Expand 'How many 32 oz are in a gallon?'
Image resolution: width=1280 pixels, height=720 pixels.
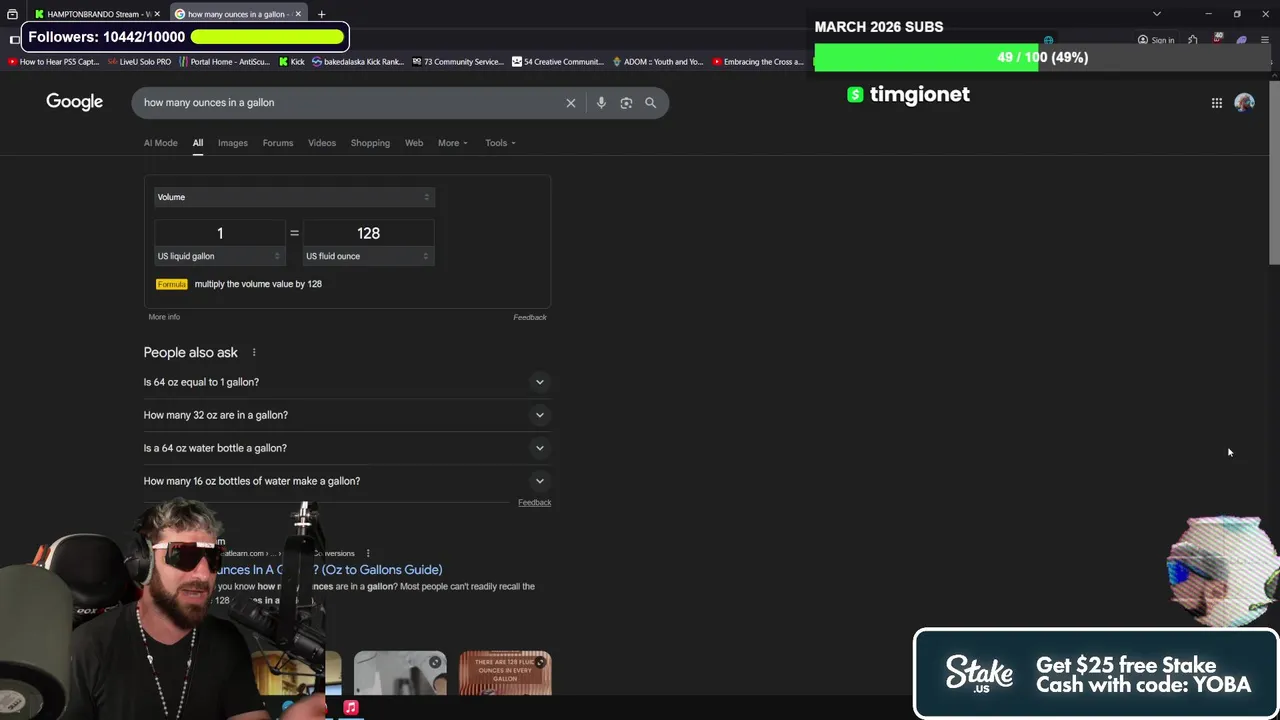tap(347, 415)
